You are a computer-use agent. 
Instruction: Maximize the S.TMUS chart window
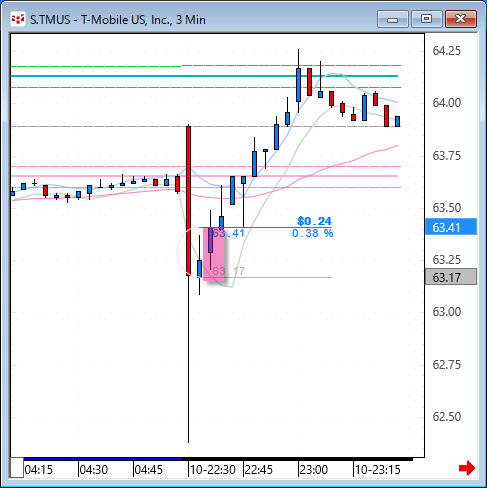coord(426,19)
